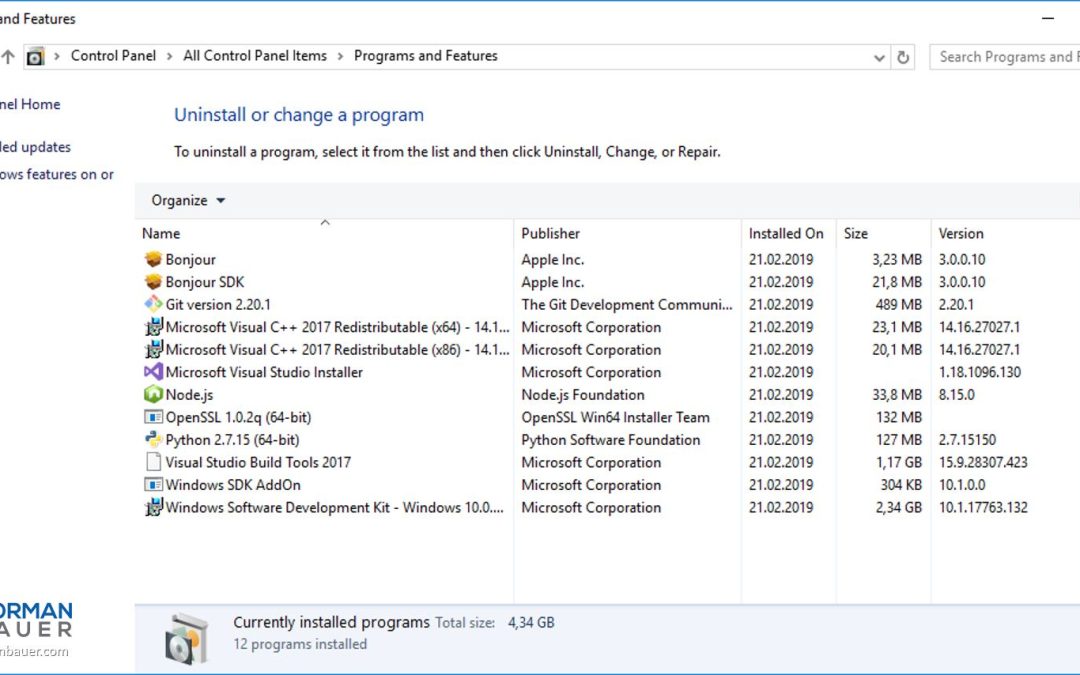Select Windows Software Development Kit entry
Screen dimensions: 1080x675
click(335, 508)
